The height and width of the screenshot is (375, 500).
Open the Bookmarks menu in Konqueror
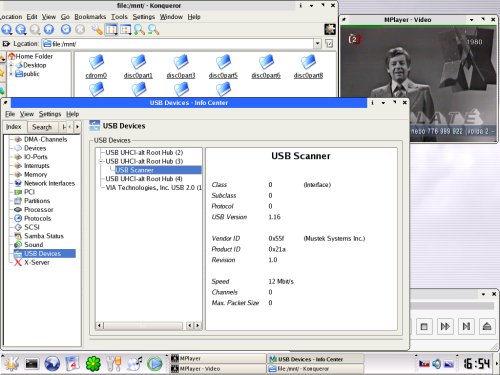(90, 17)
